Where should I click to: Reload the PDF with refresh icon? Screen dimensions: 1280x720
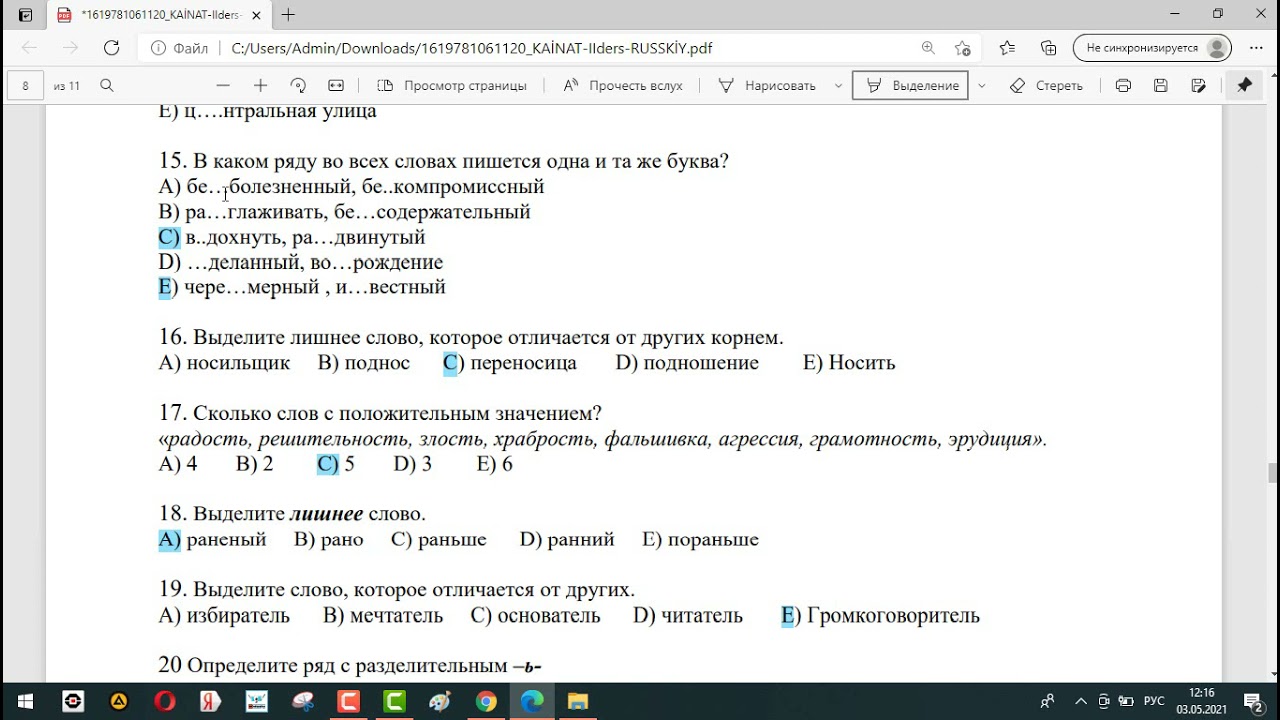[x=112, y=48]
